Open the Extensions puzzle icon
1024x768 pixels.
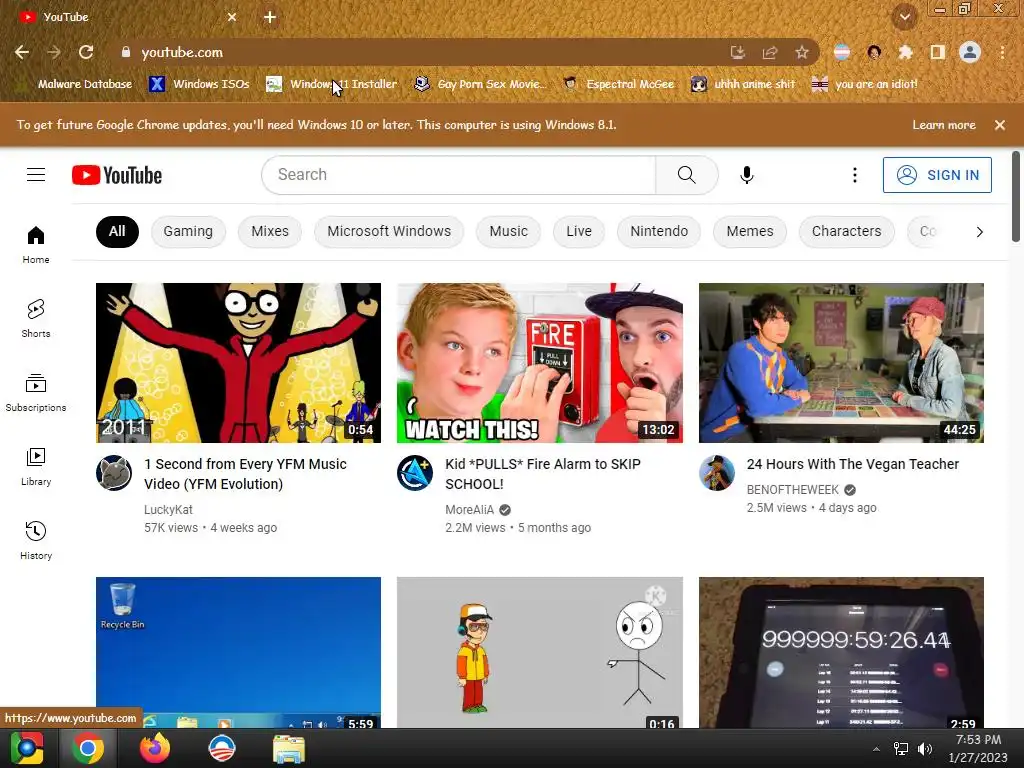(905, 52)
